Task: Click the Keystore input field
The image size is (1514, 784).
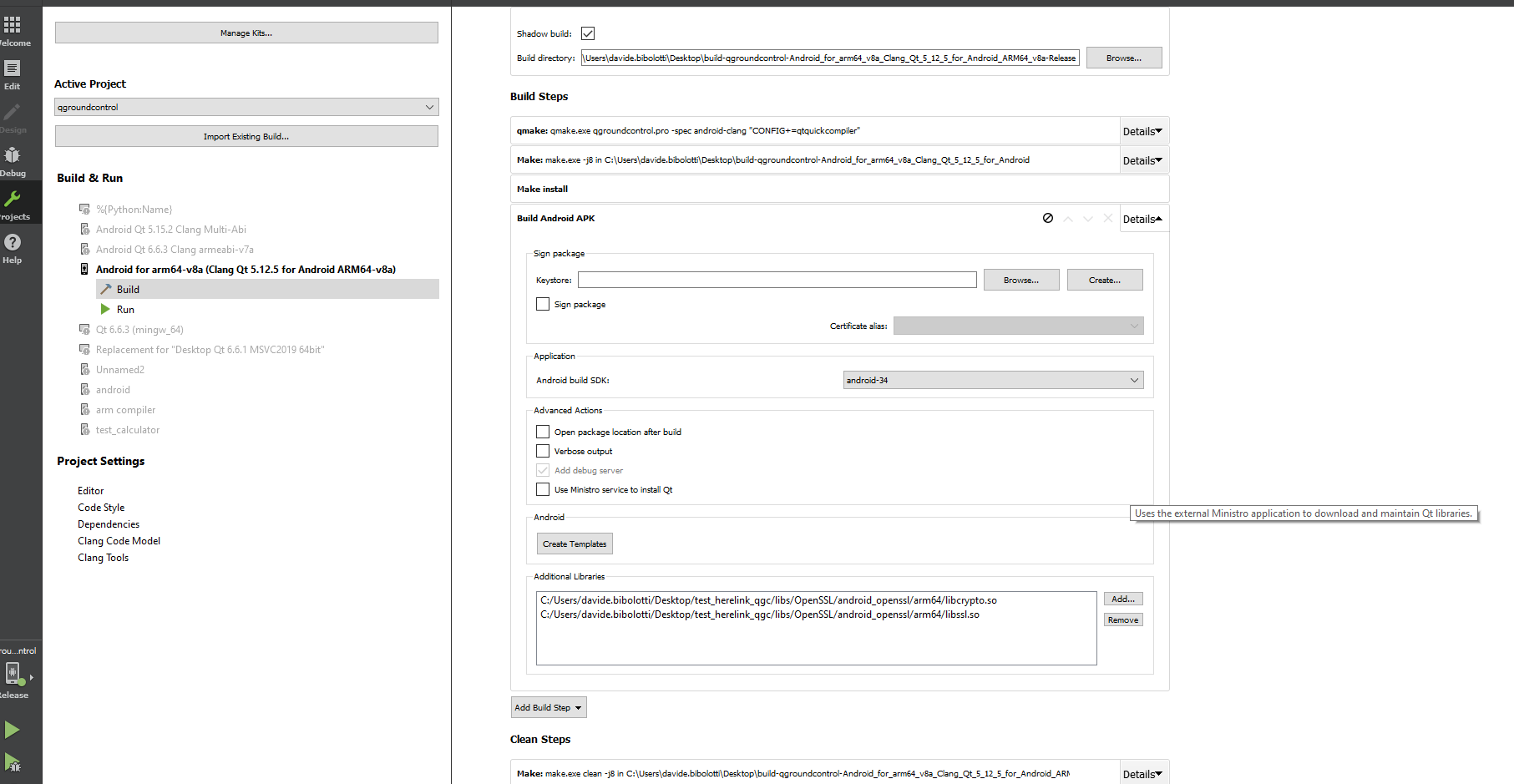Action: 777,280
